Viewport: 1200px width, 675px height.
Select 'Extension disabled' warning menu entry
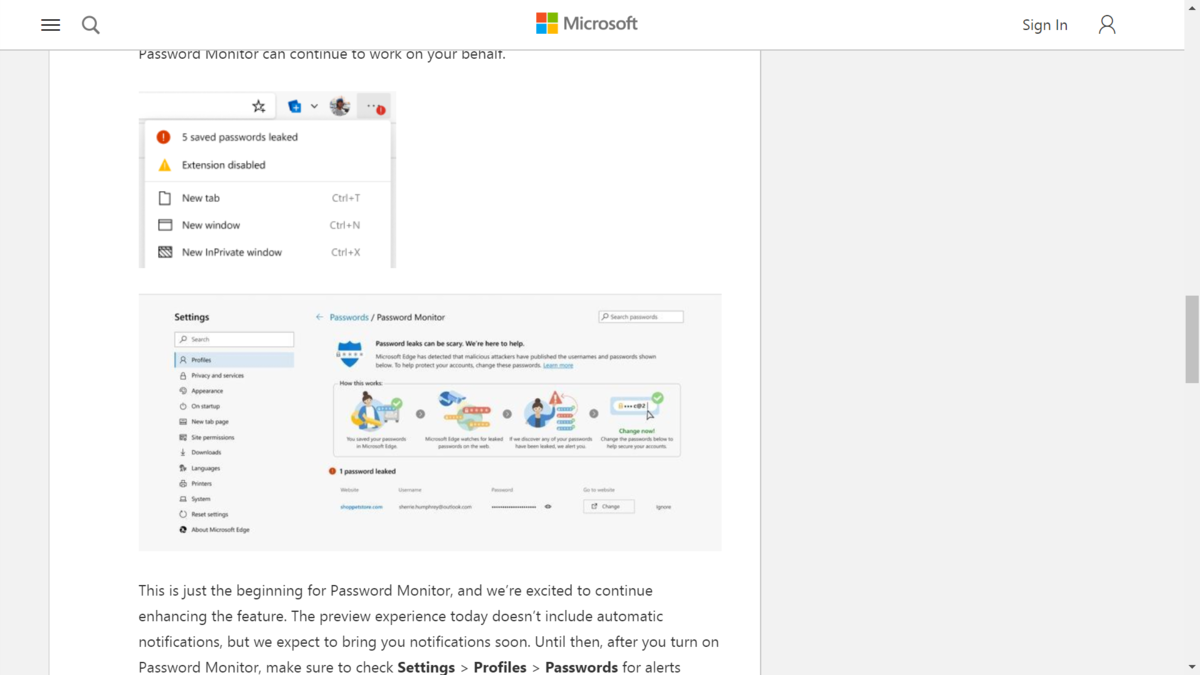pyautogui.click(x=224, y=165)
